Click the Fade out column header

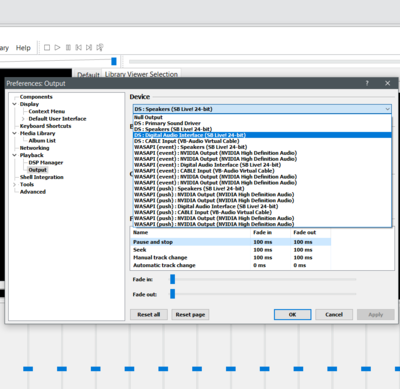pyautogui.click(x=310, y=232)
